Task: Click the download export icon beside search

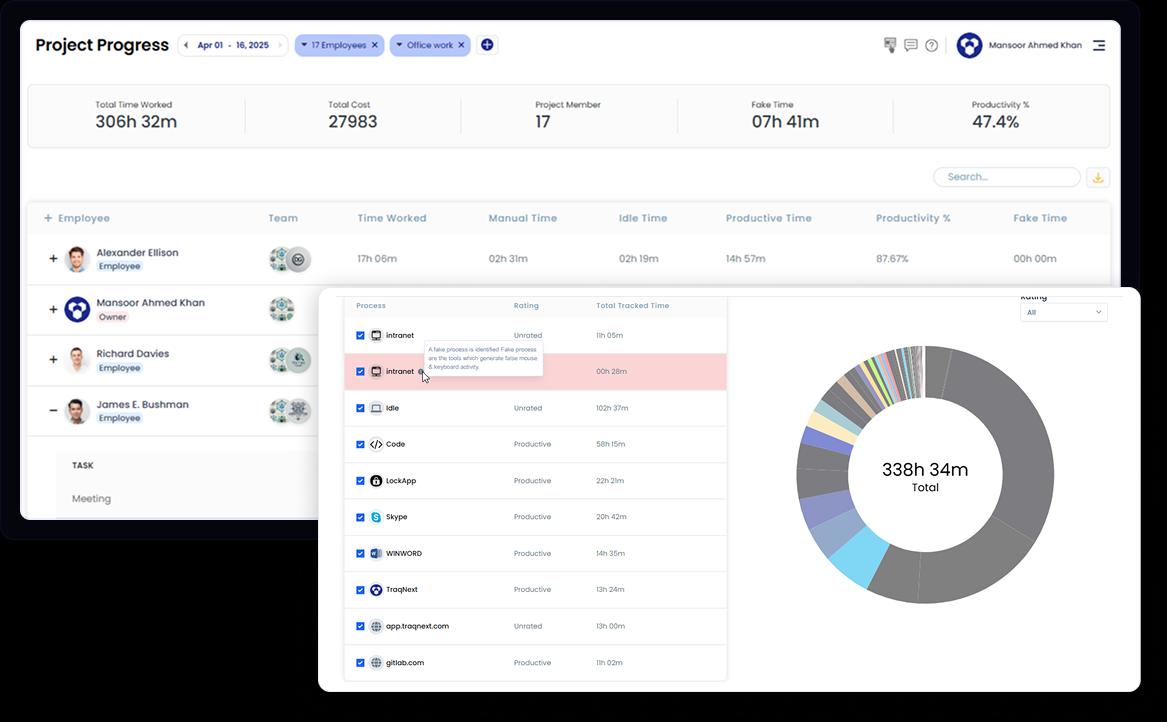Action: 1097,177
